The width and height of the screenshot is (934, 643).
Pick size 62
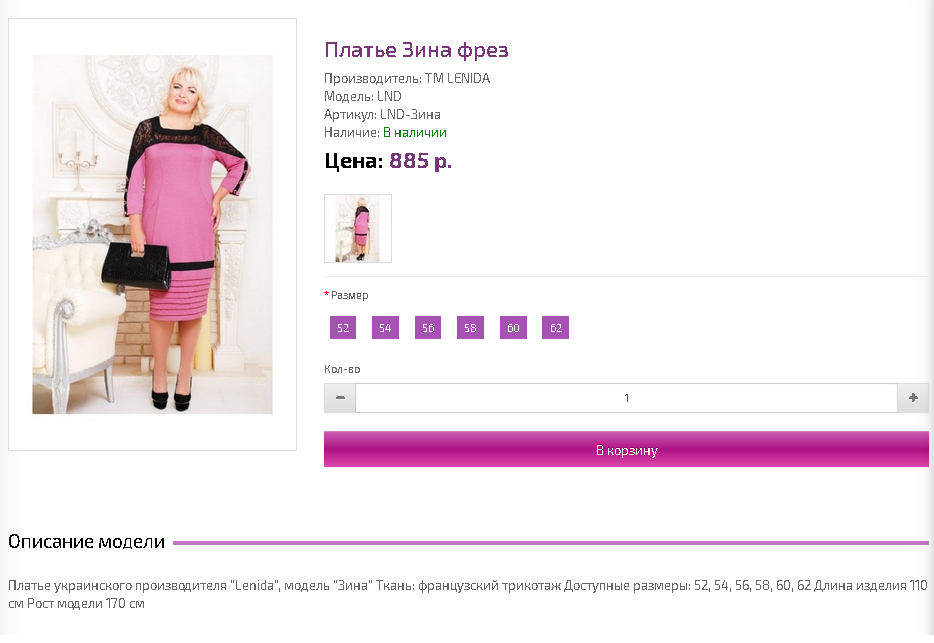(556, 328)
